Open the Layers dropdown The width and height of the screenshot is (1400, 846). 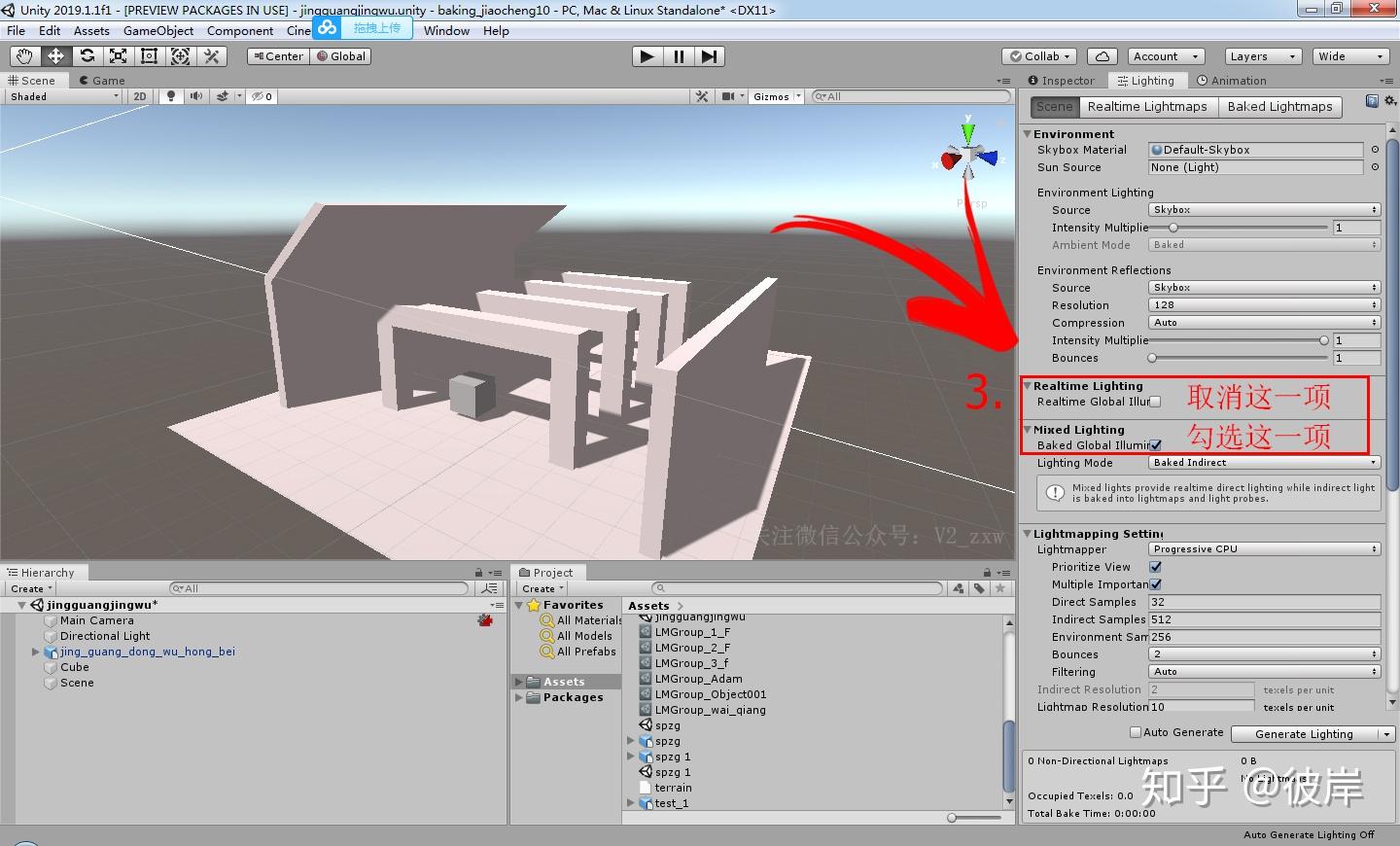(x=1262, y=56)
